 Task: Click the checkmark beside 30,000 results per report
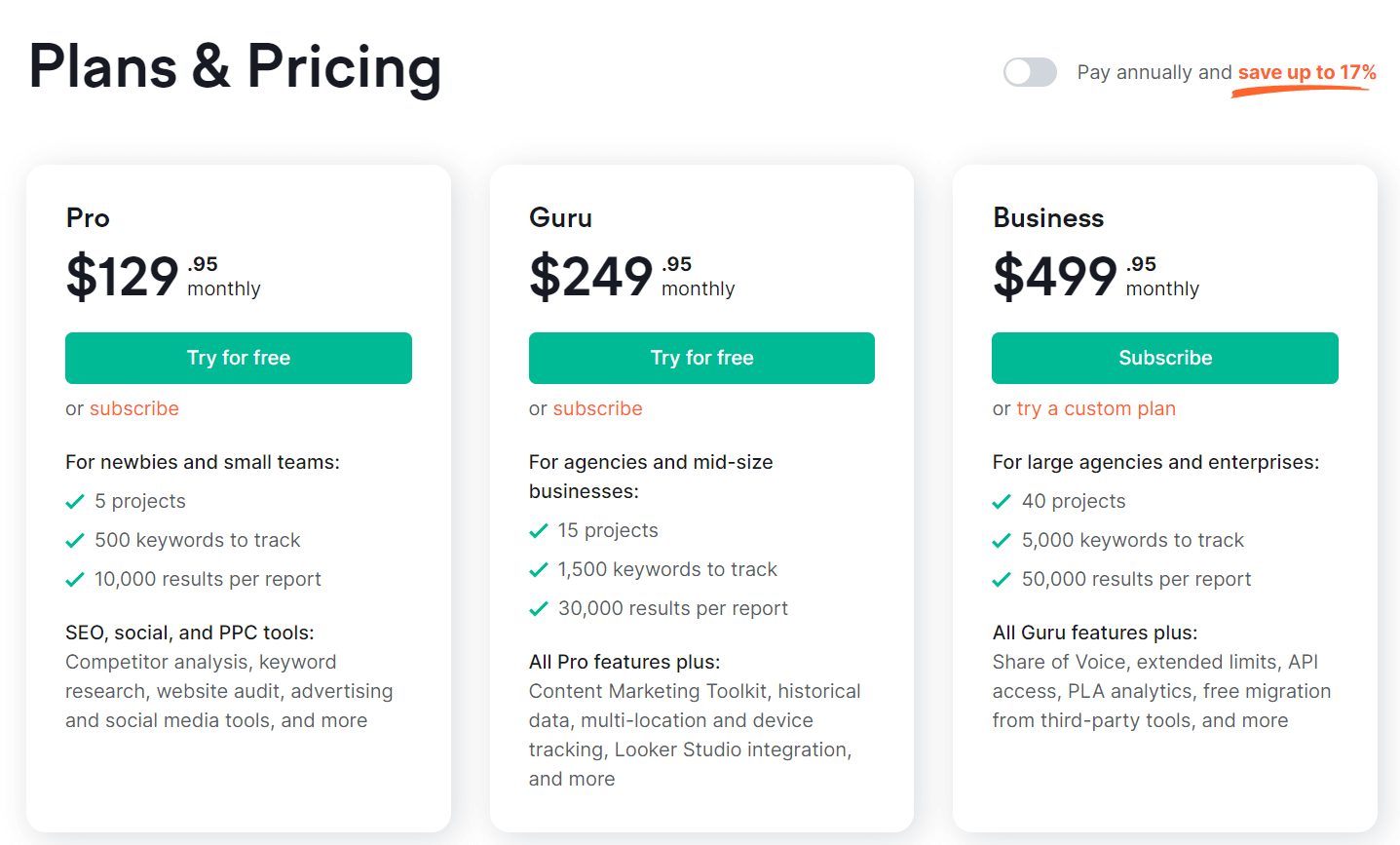point(538,608)
